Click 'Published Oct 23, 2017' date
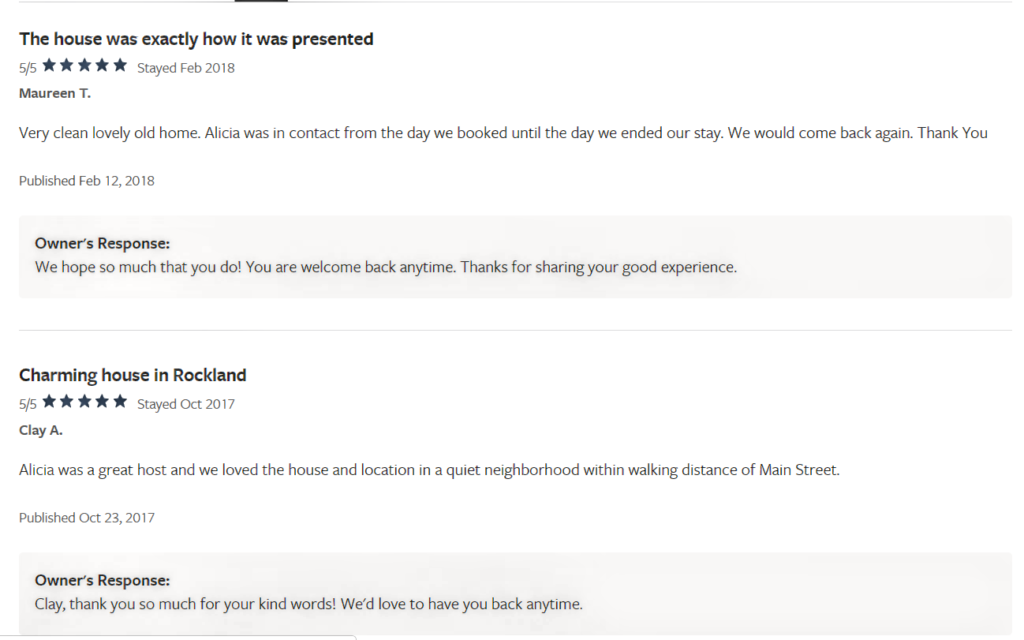The width and height of the screenshot is (1024, 640). tap(87, 518)
